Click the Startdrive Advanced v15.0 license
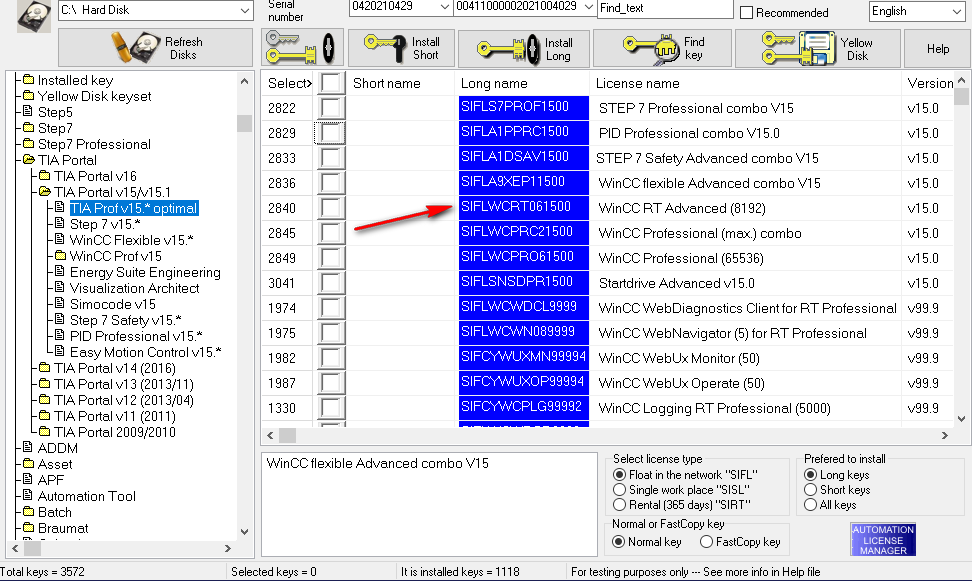The height and width of the screenshot is (581, 972). coord(676,283)
